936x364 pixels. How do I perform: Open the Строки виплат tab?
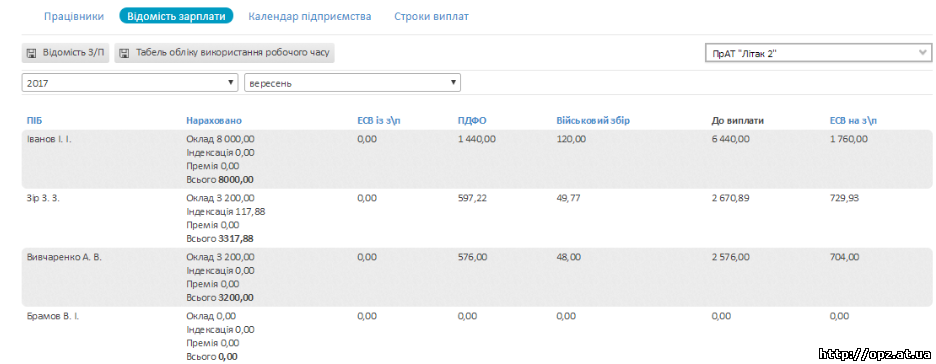pos(431,16)
